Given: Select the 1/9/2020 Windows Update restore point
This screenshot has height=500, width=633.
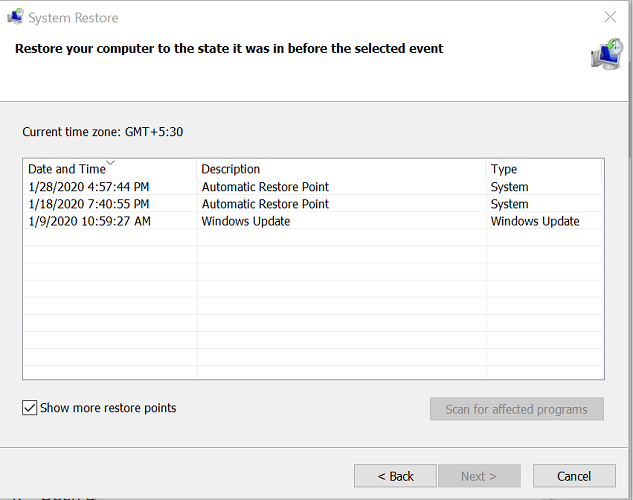Looking at the screenshot, I should tap(313, 221).
